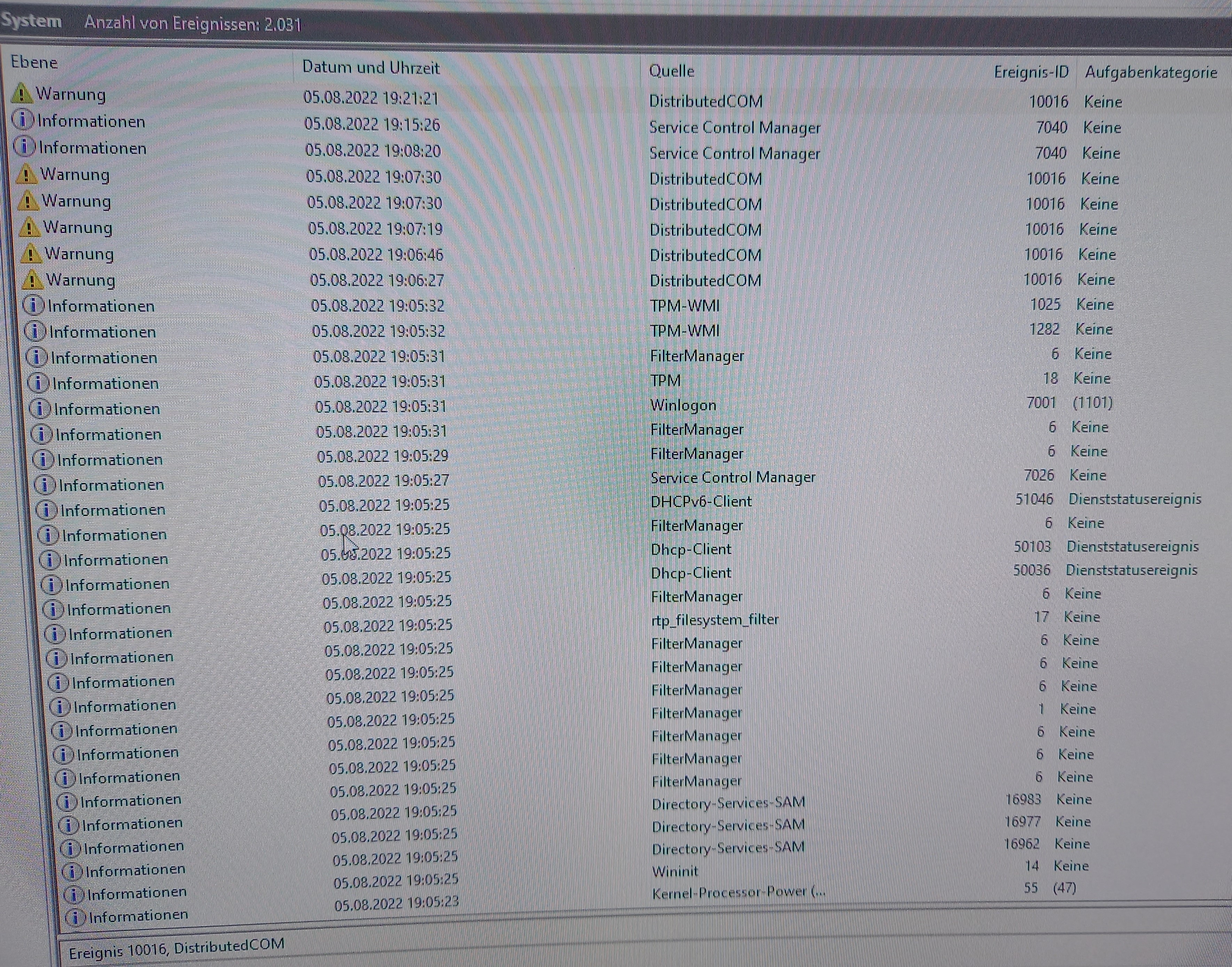Sort by Ebene column header
Screen dimensions: 1232x967
(34, 62)
